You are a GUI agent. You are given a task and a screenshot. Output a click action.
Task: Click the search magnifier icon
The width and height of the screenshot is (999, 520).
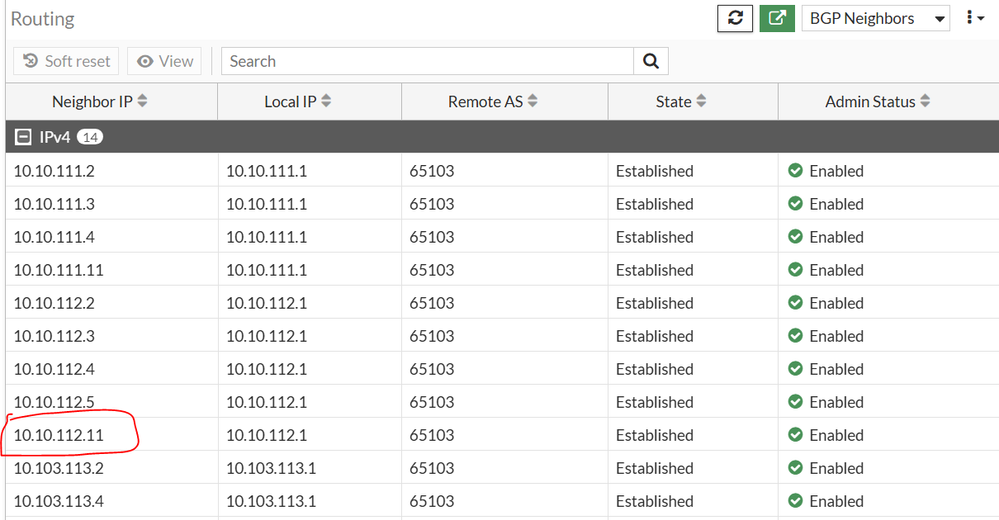click(651, 61)
